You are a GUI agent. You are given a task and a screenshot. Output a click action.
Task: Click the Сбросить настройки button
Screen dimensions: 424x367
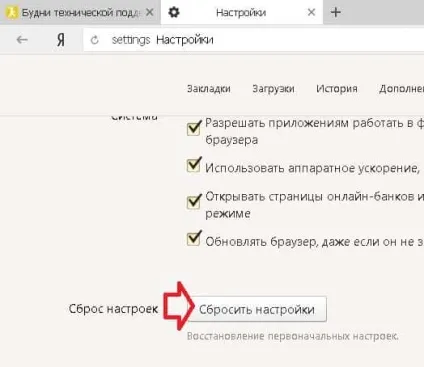(x=257, y=309)
